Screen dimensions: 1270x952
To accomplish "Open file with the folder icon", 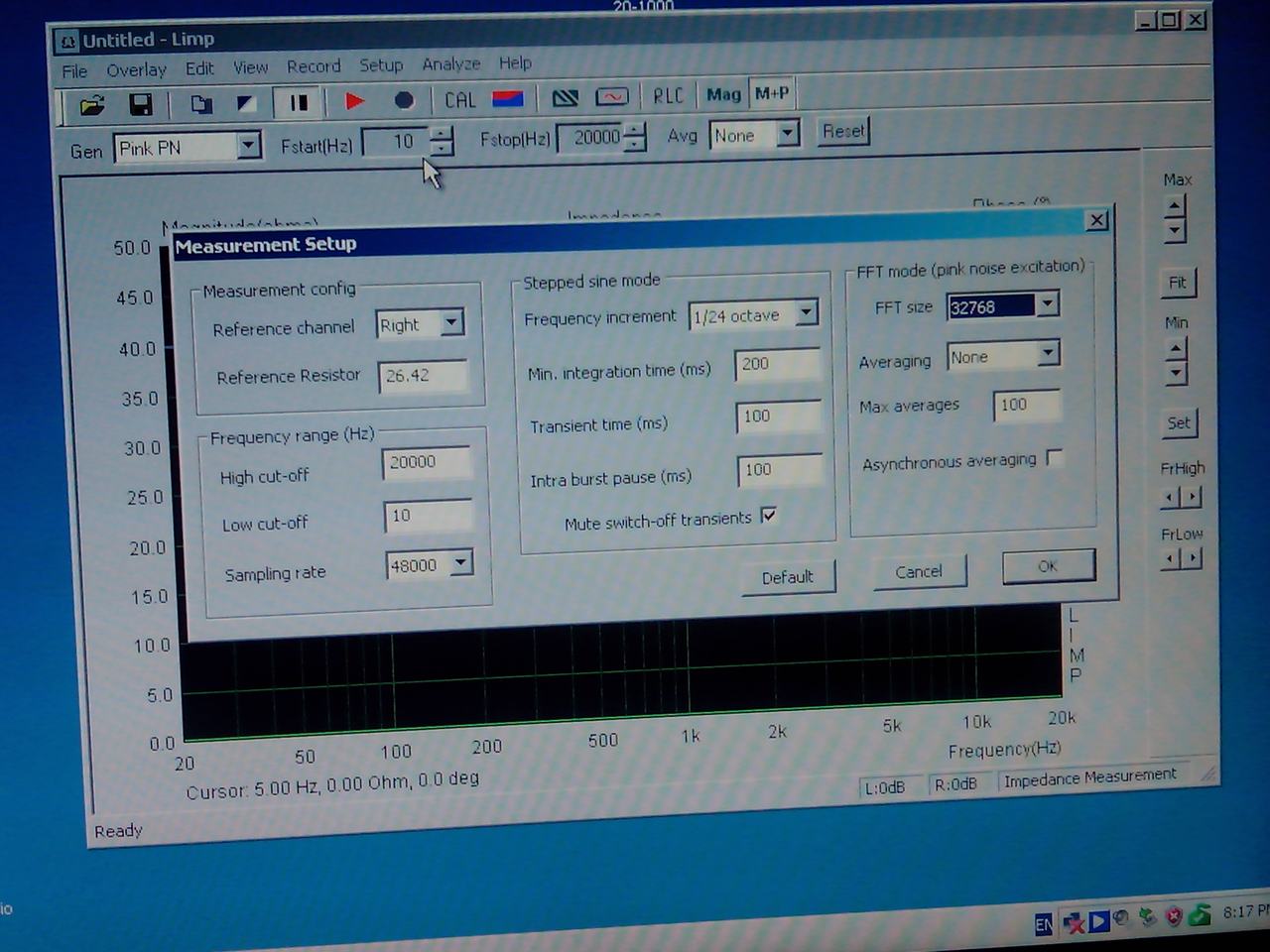I will pyautogui.click(x=92, y=105).
